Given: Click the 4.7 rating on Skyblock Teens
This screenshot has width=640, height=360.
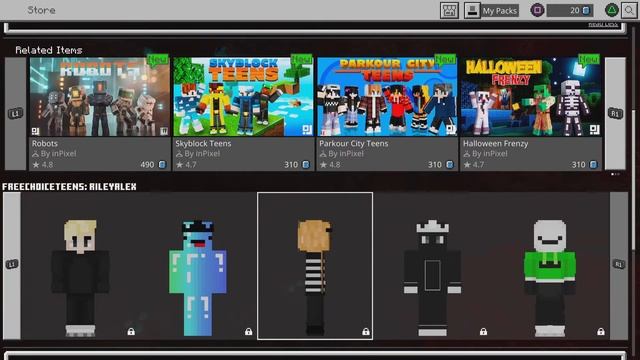Looking at the screenshot, I should coord(187,164).
